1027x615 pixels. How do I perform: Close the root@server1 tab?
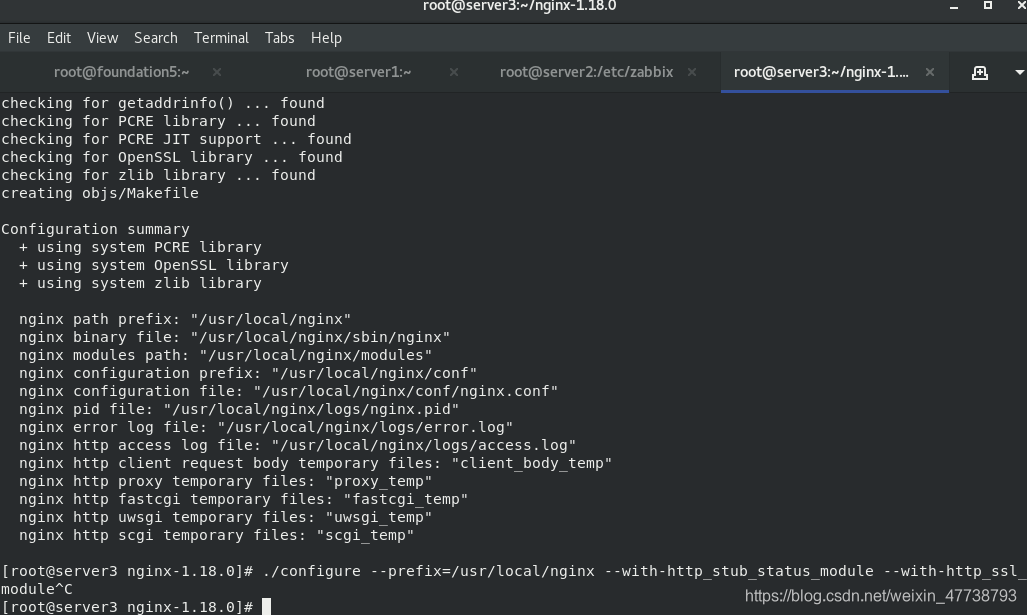pos(454,72)
